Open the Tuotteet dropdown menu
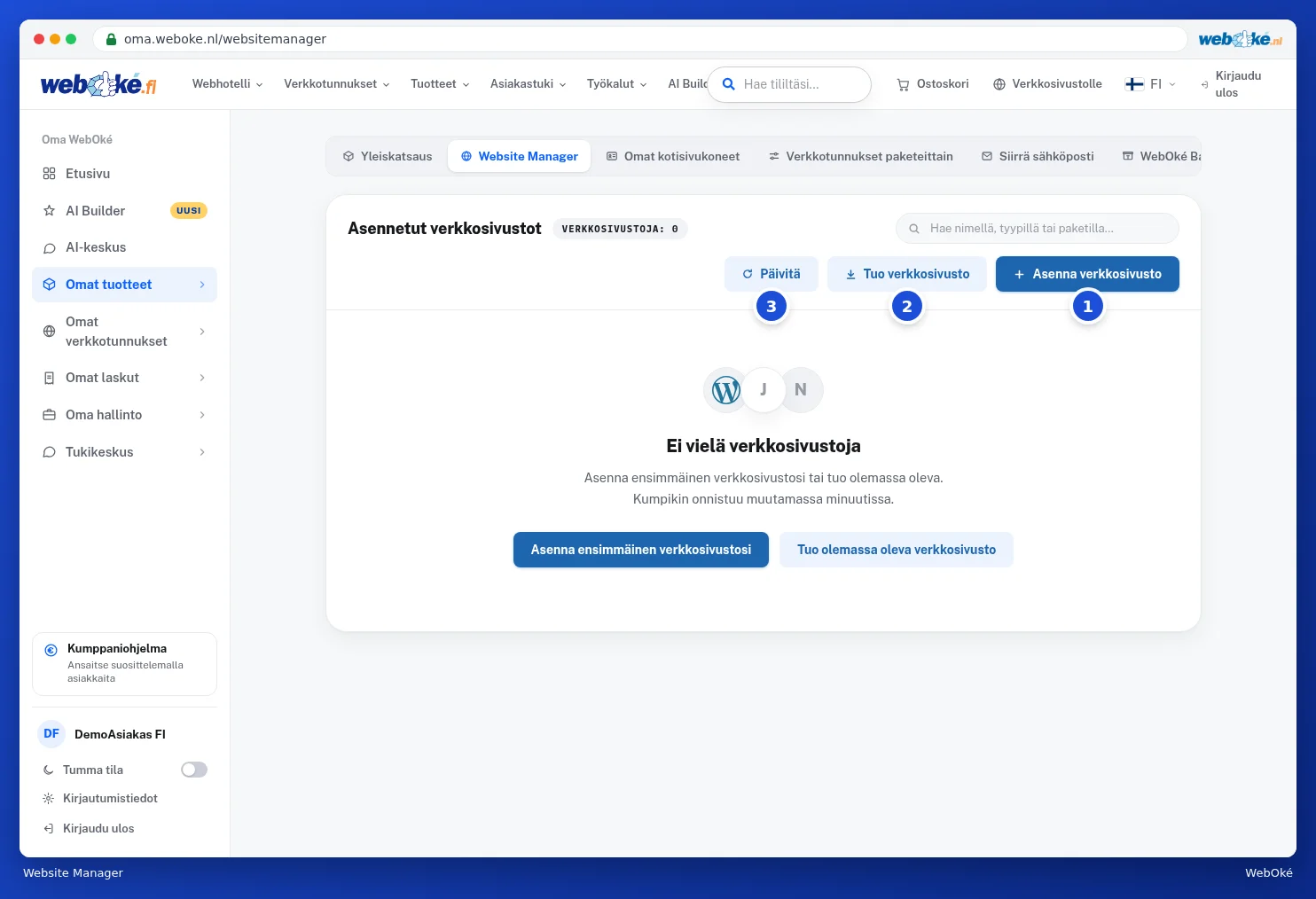1316x899 pixels. pos(440,84)
